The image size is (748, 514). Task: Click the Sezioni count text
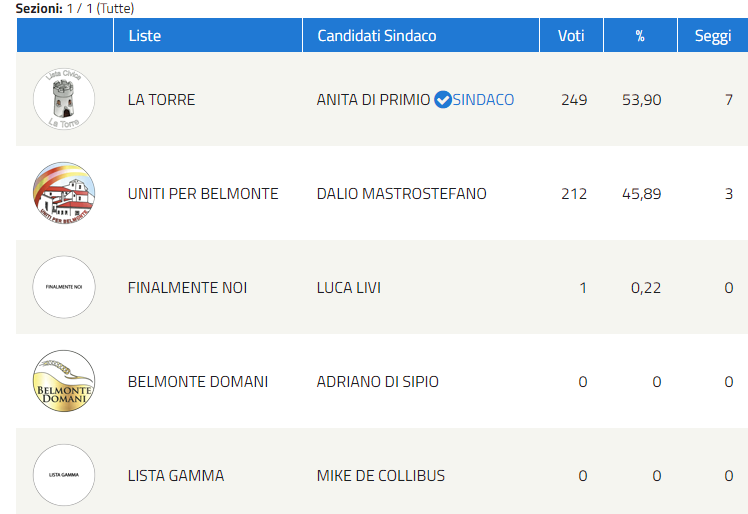pos(75,9)
